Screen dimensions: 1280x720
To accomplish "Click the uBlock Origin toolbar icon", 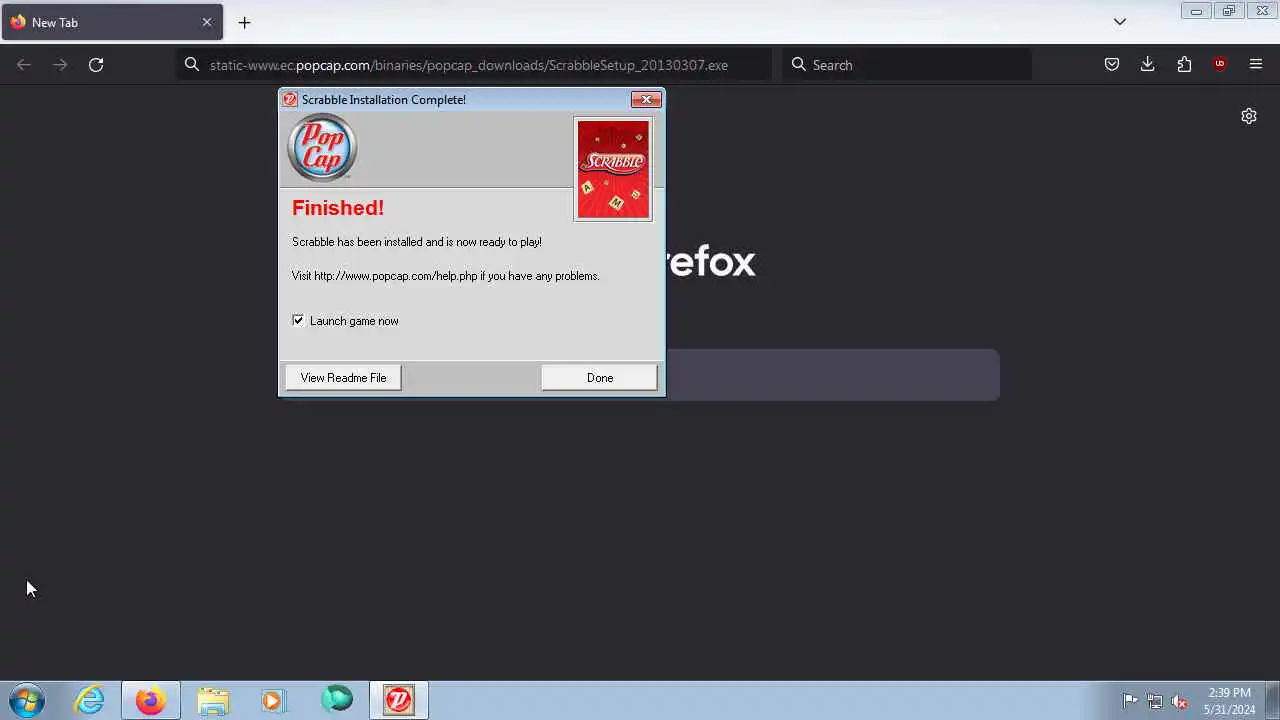I will [1220, 64].
